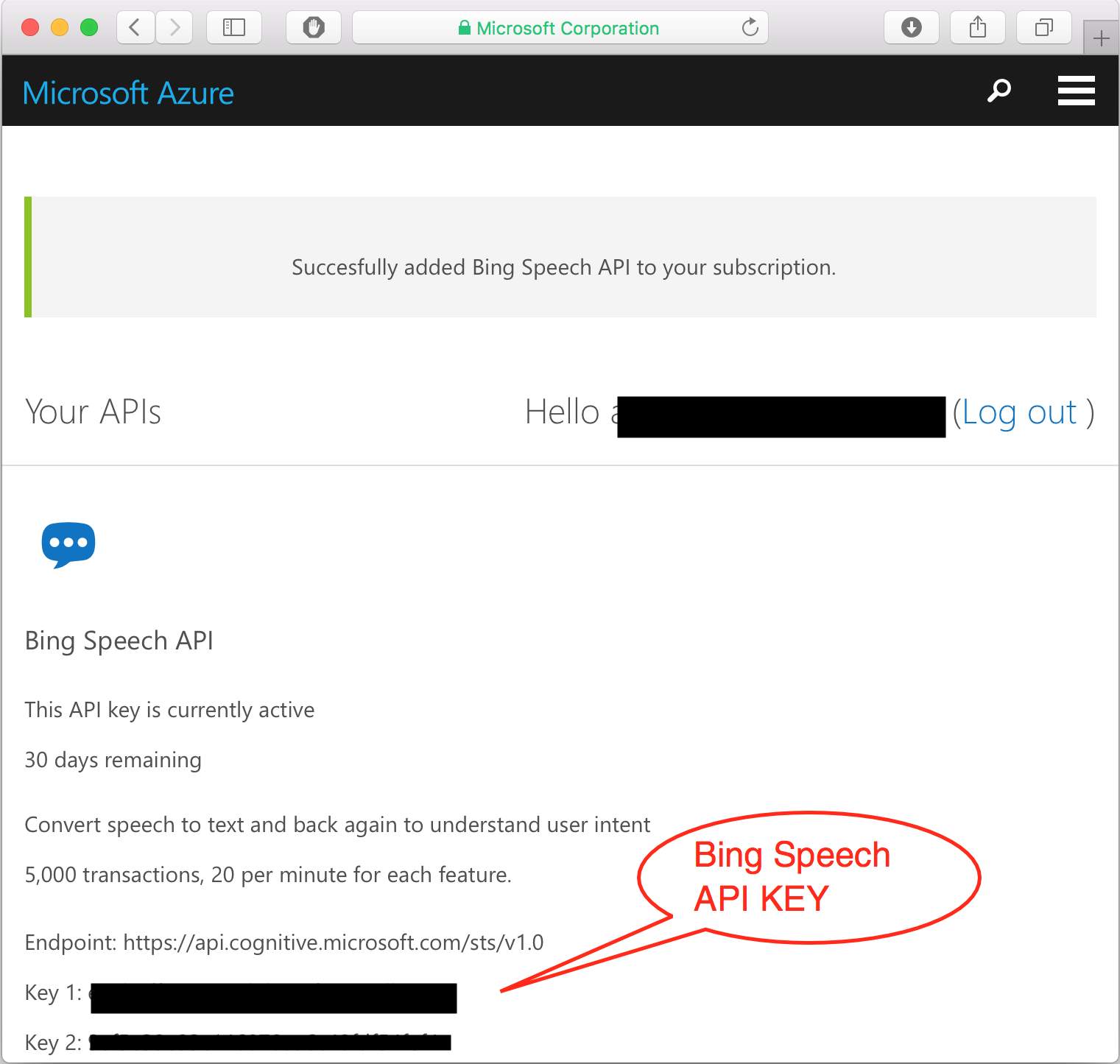Click the '5,000 transactions' quota text
1120x1064 pixels.
click(x=268, y=875)
